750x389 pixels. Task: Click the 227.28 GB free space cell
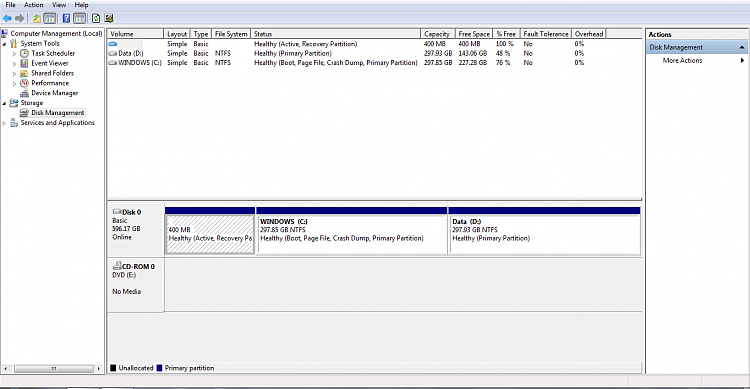pos(473,63)
